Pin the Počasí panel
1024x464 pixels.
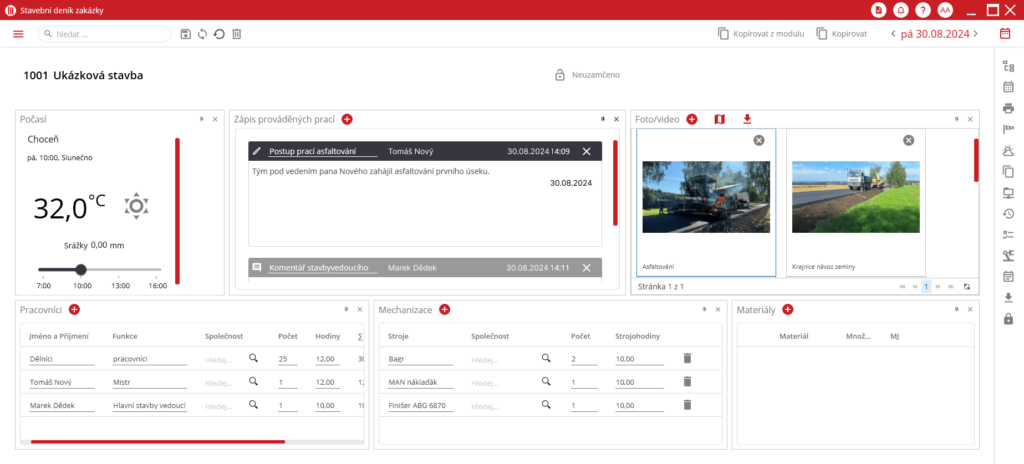(x=201, y=119)
